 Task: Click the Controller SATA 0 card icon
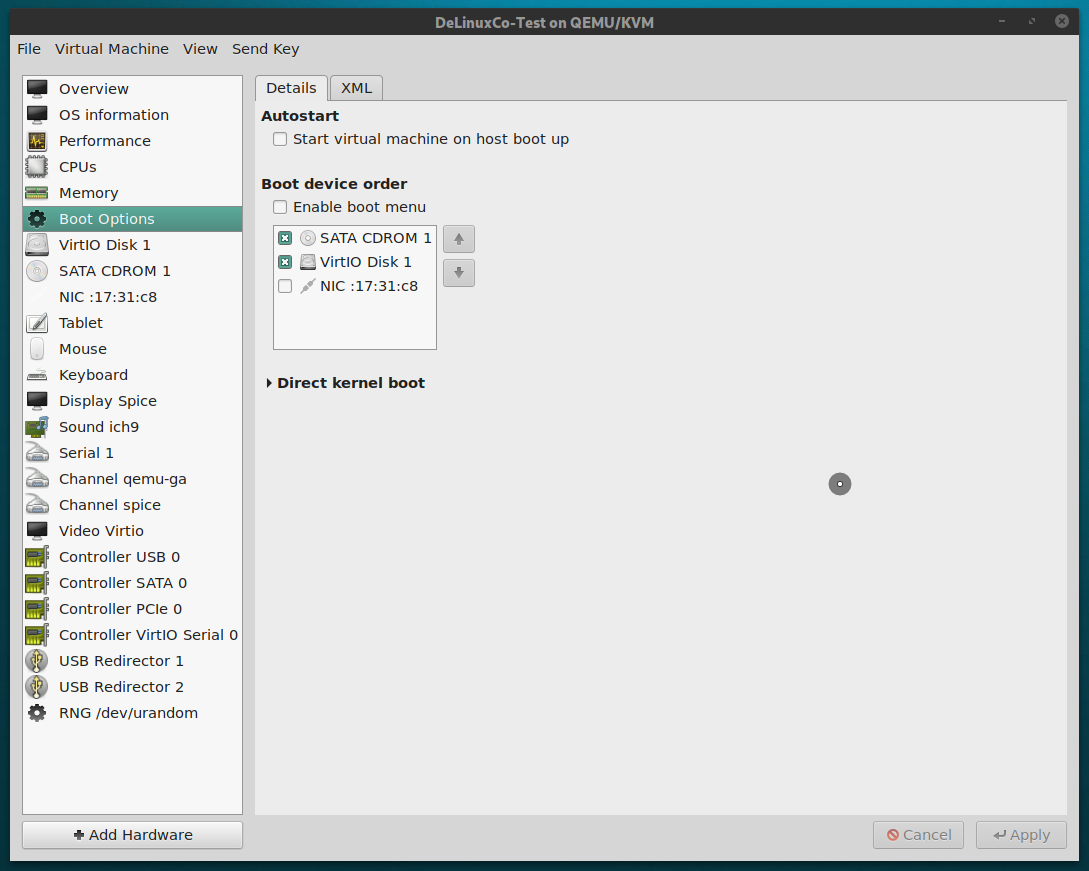point(37,583)
